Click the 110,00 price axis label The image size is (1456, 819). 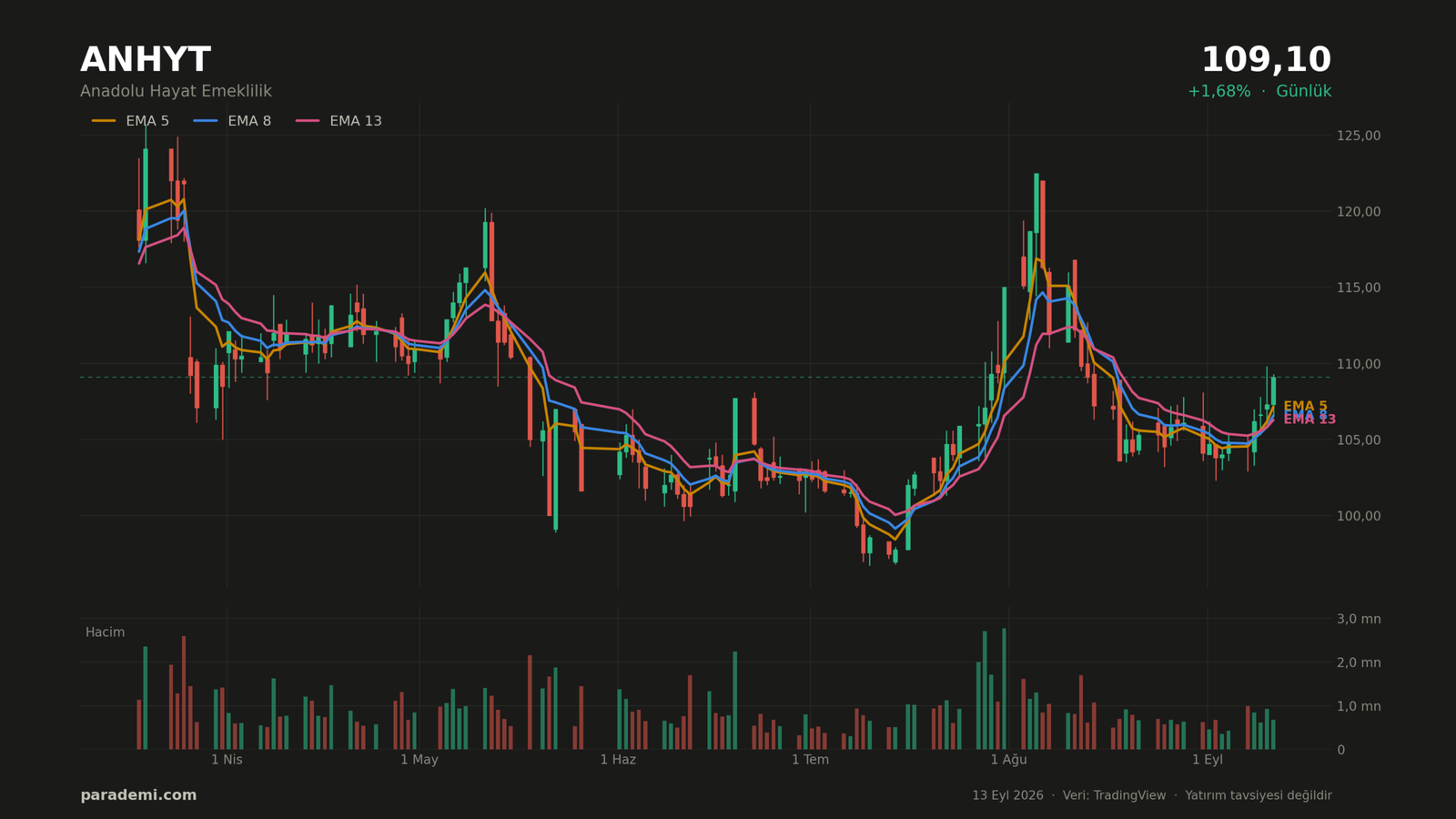coord(1359,364)
